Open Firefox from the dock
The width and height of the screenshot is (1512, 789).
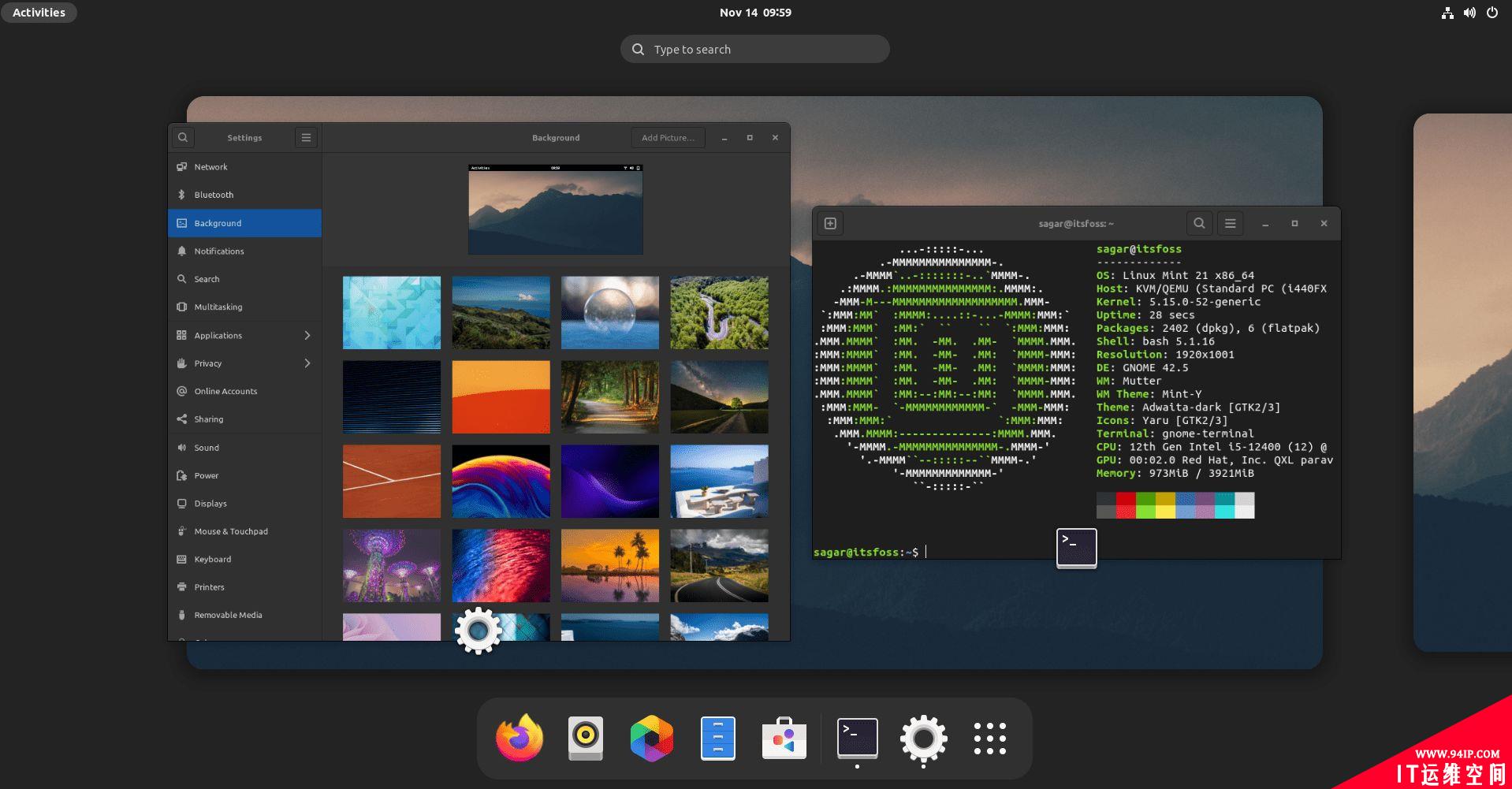tap(520, 739)
